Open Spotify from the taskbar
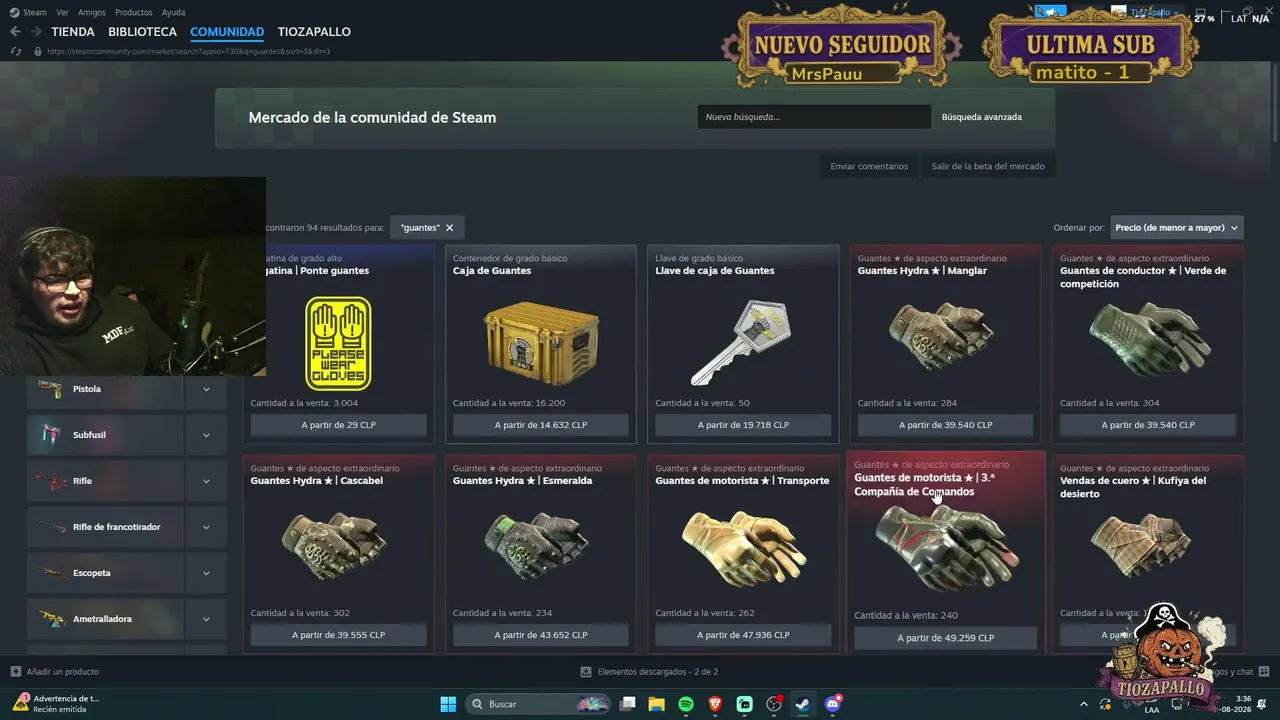Image resolution: width=1280 pixels, height=720 pixels. pos(686,704)
